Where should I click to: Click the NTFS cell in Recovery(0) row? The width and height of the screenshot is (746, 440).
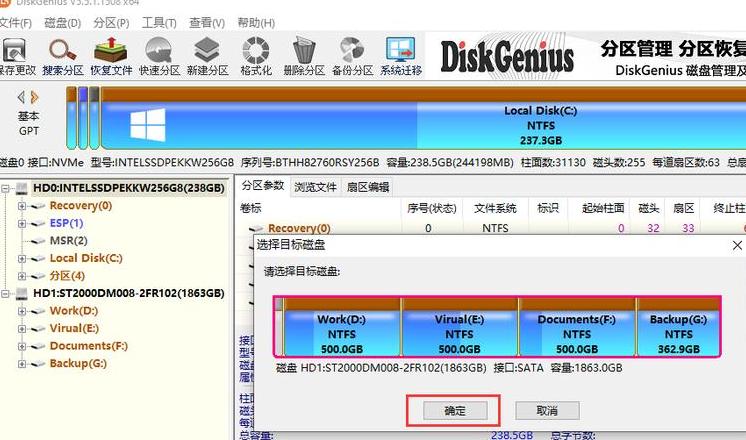pos(495,228)
